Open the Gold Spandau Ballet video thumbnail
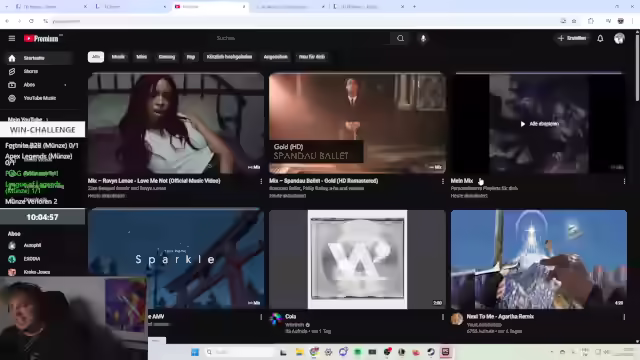This screenshot has width=640, height=360. 357,123
